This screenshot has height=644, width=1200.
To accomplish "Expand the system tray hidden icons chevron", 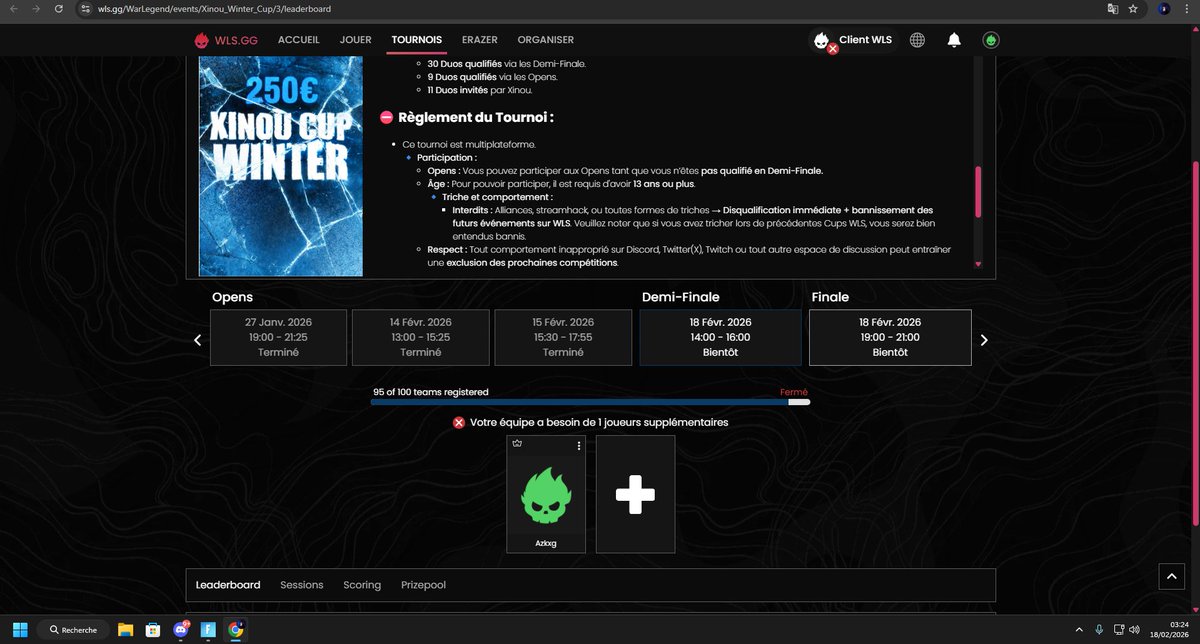I will [1079, 629].
